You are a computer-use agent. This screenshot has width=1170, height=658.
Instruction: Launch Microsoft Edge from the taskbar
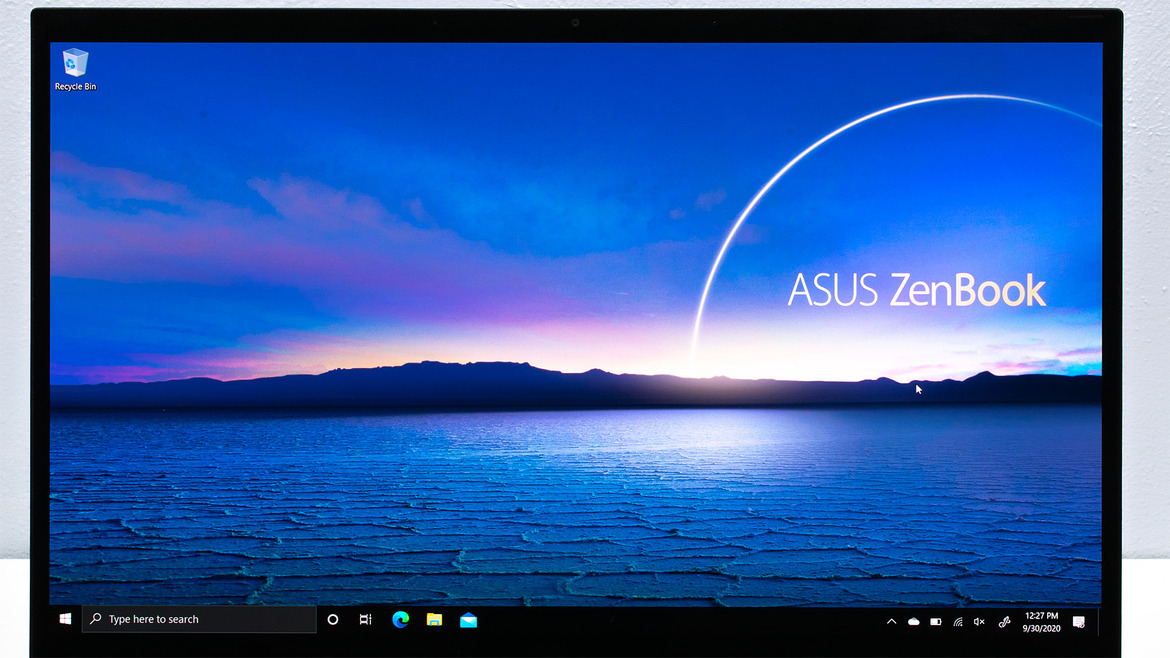[401, 620]
